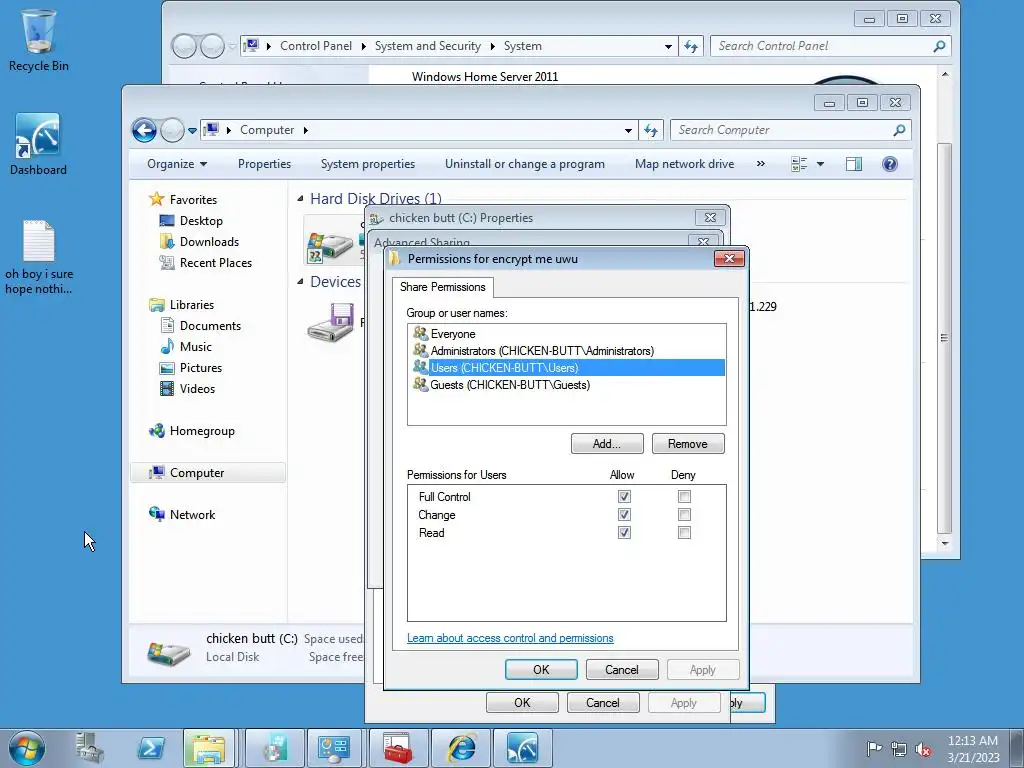Click the Windows Start orb
Viewport: 1024px width, 768px height.
pyautogui.click(x=26, y=748)
